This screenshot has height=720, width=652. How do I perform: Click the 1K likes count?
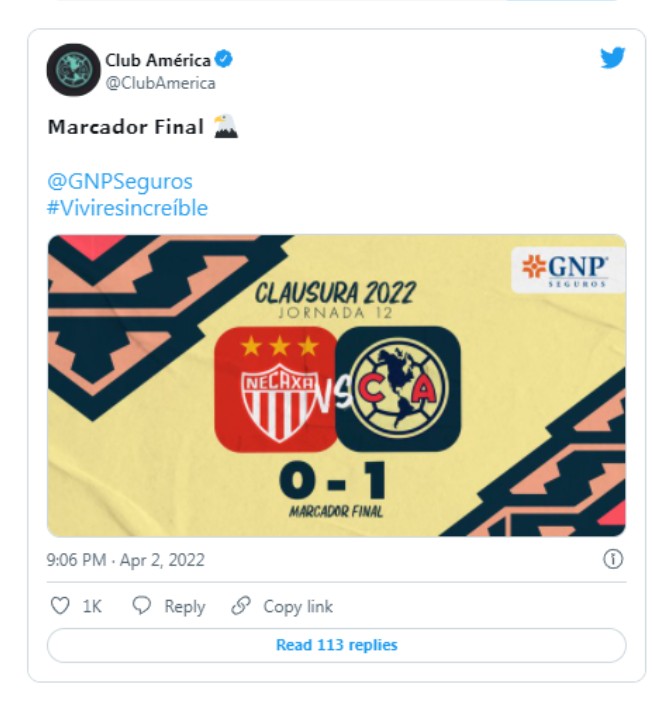point(92,607)
